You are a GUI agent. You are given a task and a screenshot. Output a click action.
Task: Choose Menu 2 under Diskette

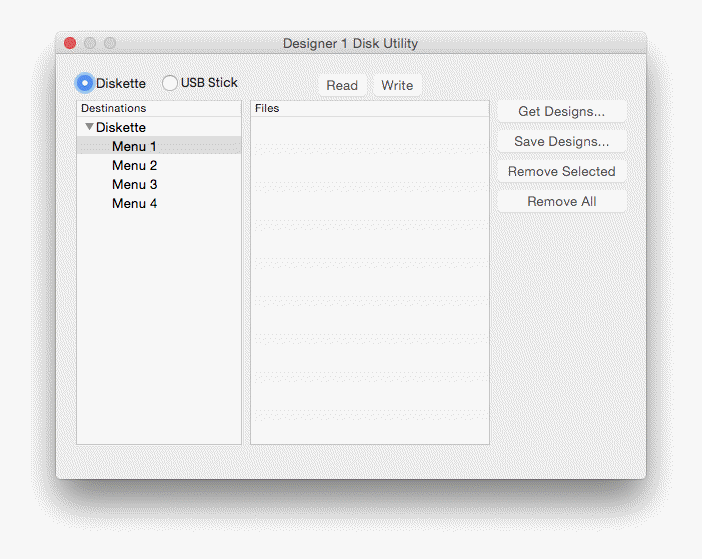[x=134, y=165]
